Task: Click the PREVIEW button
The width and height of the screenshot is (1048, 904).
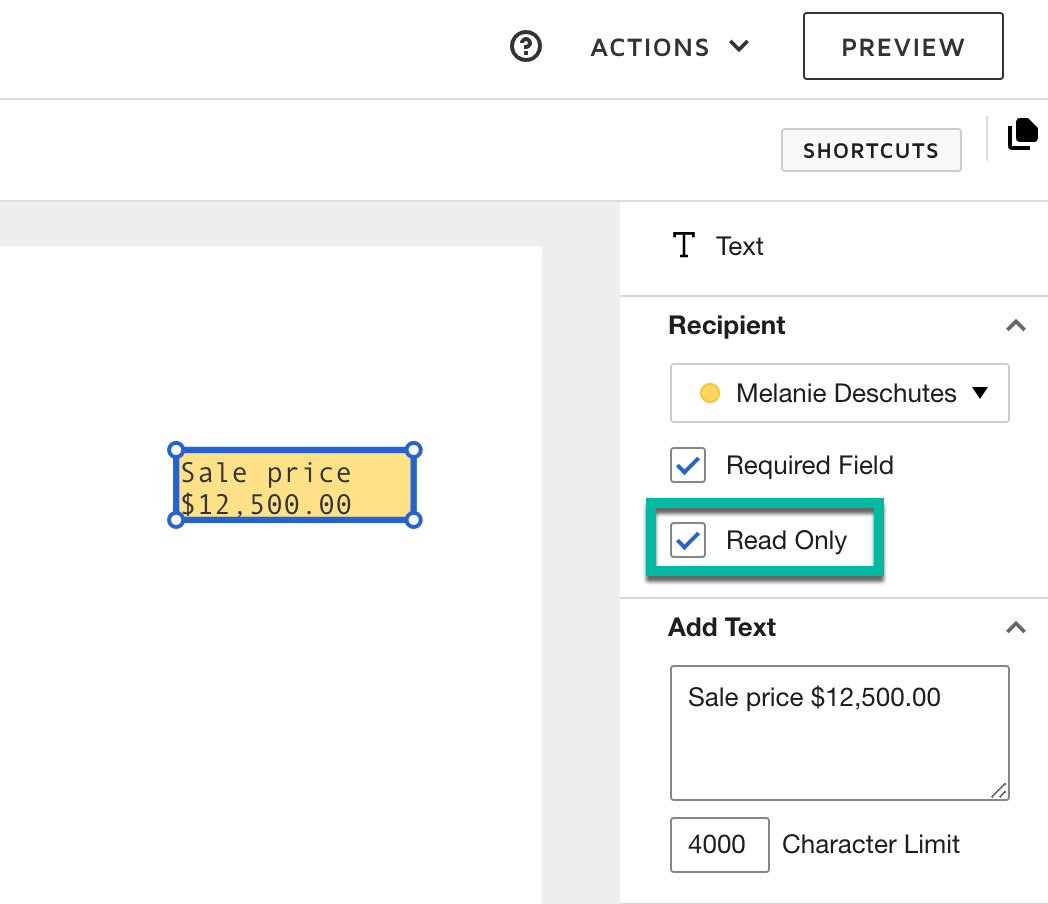Action: click(902, 47)
